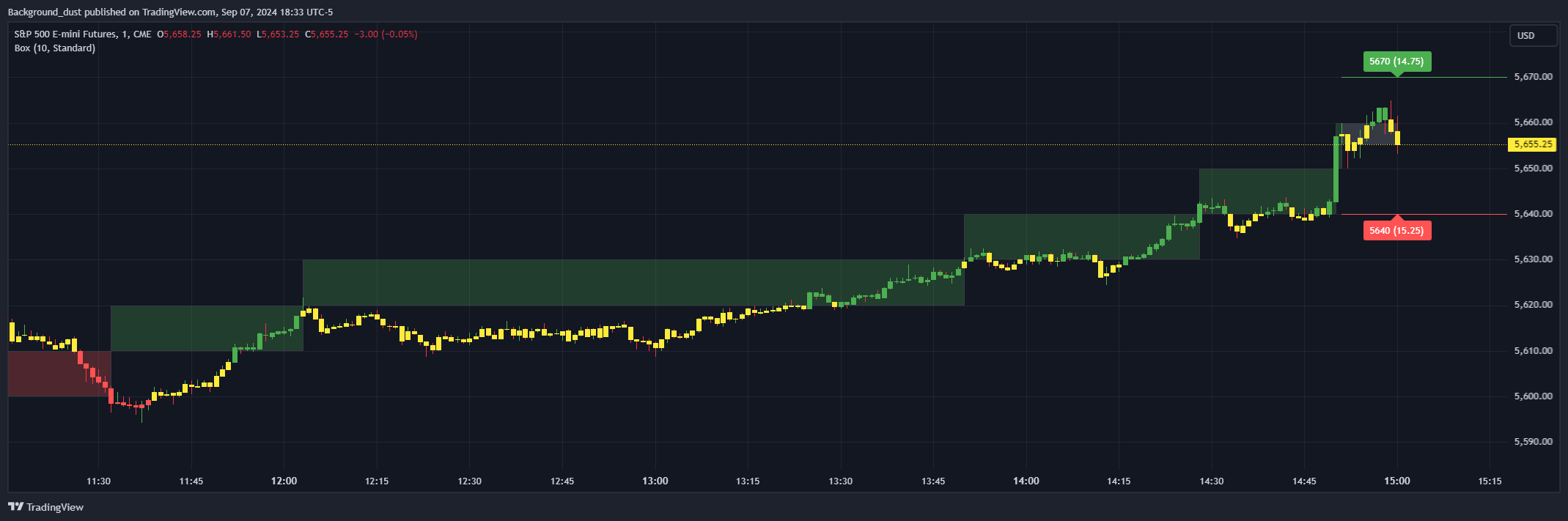
Task: Click the high price H5,661.50 value
Action: pyautogui.click(x=229, y=34)
